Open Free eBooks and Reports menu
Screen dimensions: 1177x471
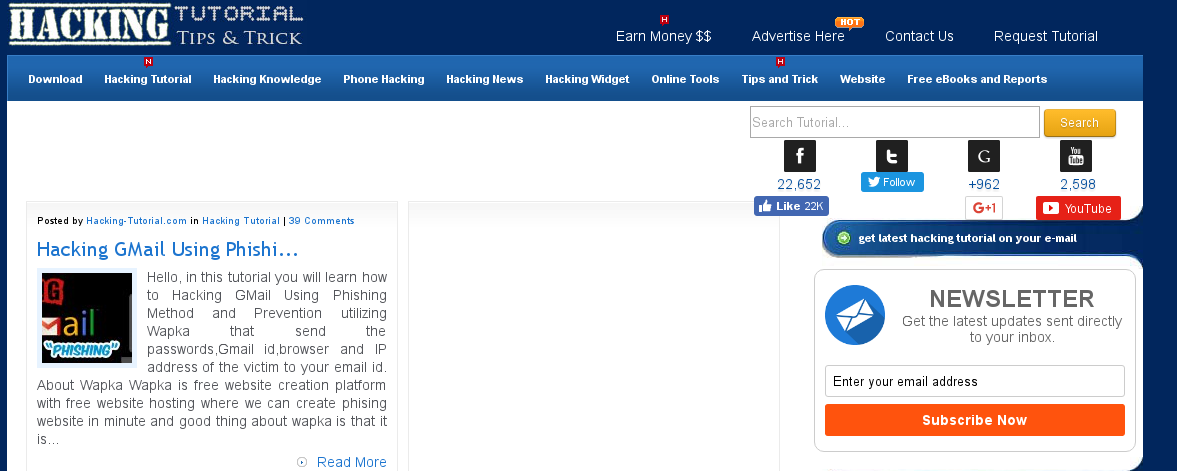click(977, 79)
